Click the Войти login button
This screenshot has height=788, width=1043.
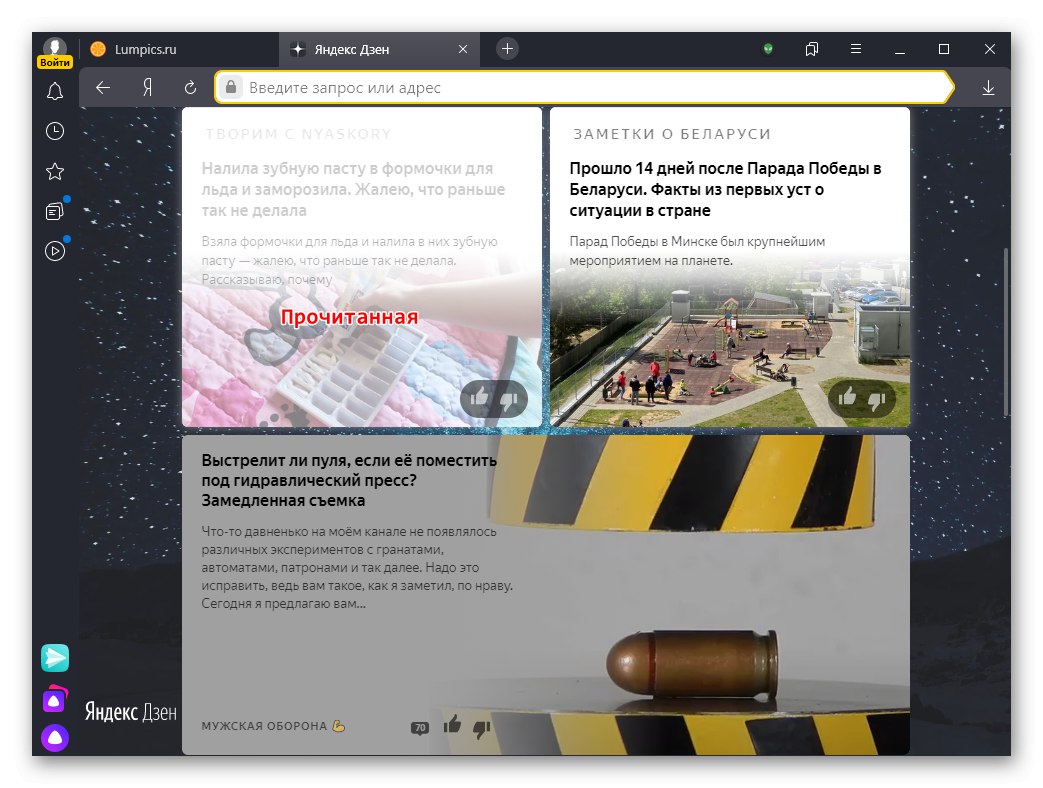(x=55, y=61)
